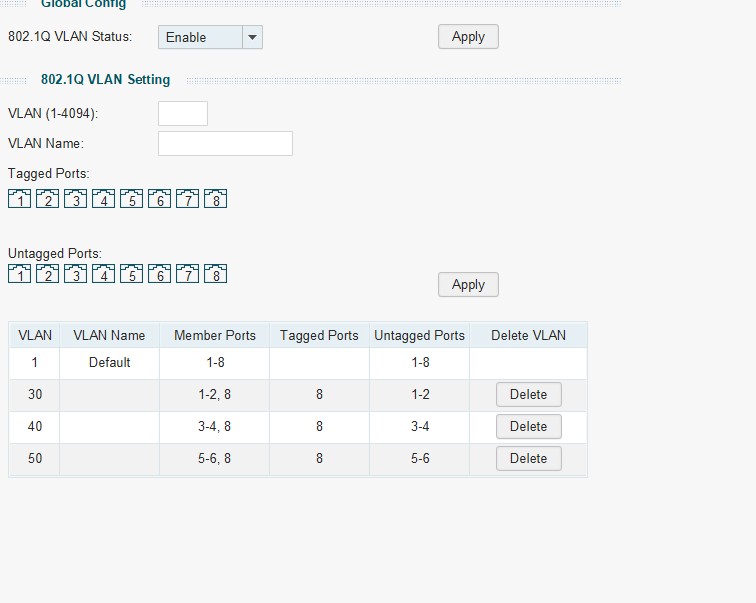
Task: Click tagged ports cell '8' in VLAN 50 row
Action: pos(319,458)
